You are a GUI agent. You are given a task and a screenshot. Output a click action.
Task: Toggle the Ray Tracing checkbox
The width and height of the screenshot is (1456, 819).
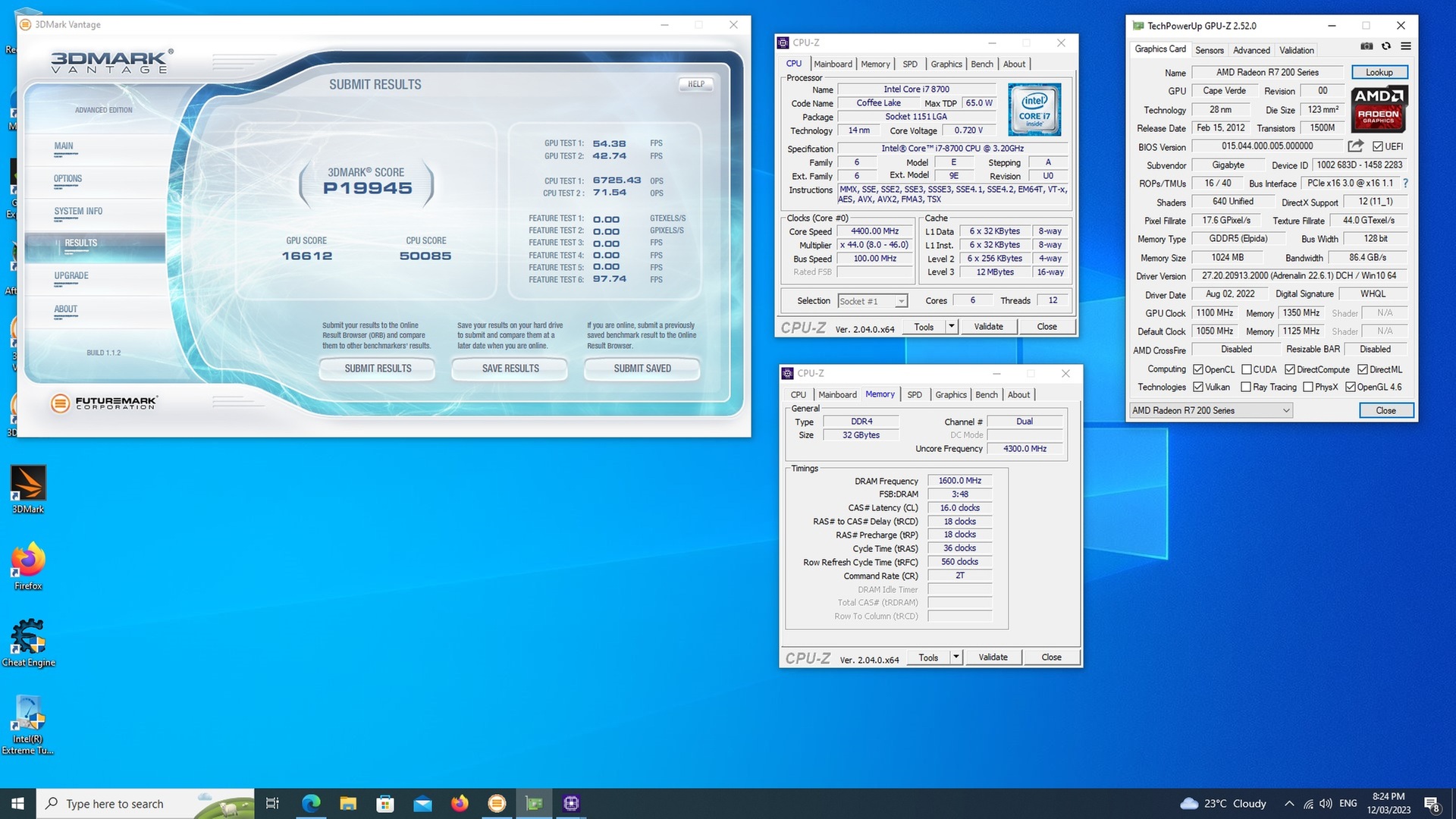(x=1246, y=387)
